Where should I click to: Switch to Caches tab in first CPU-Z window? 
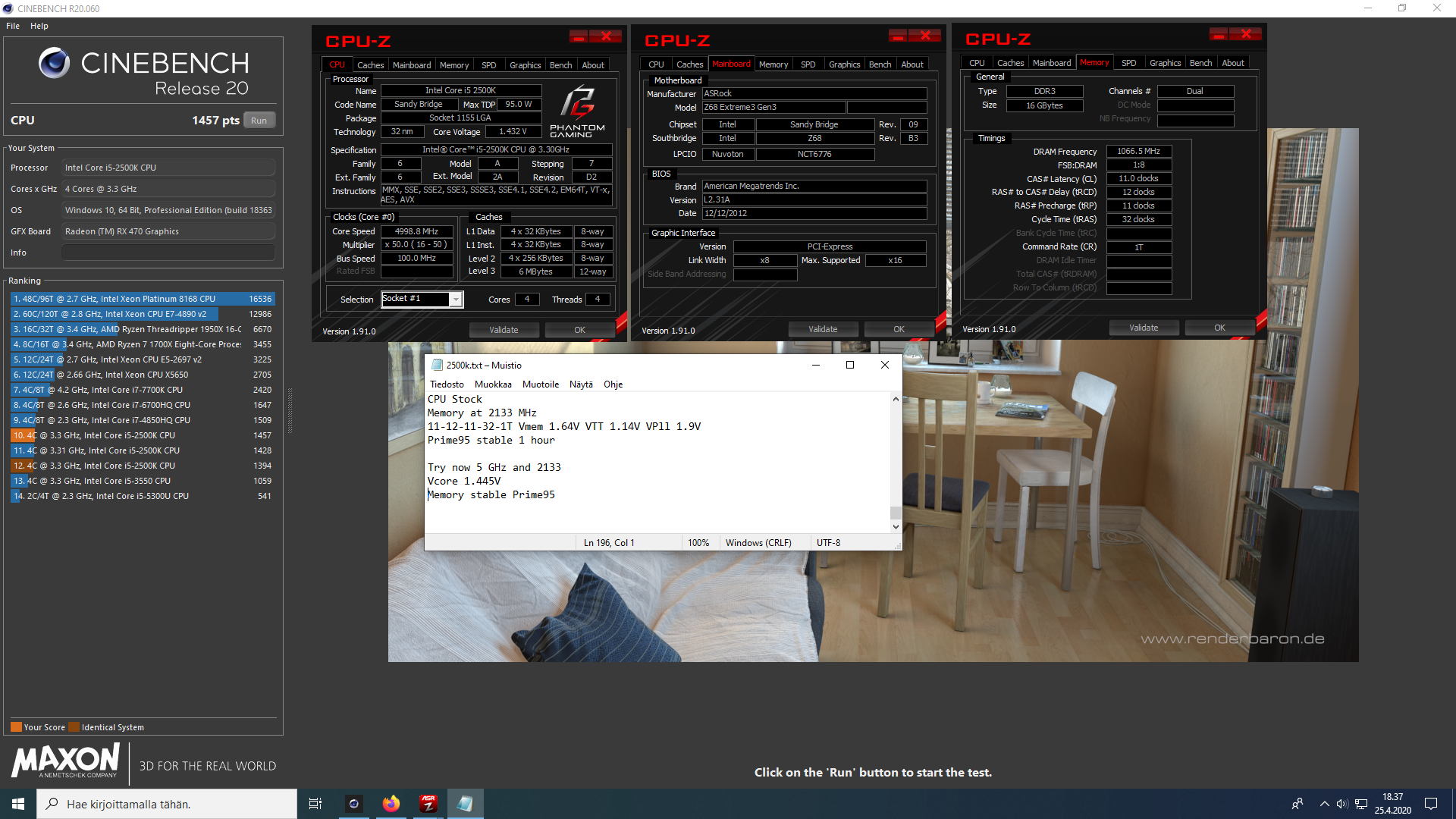click(370, 65)
